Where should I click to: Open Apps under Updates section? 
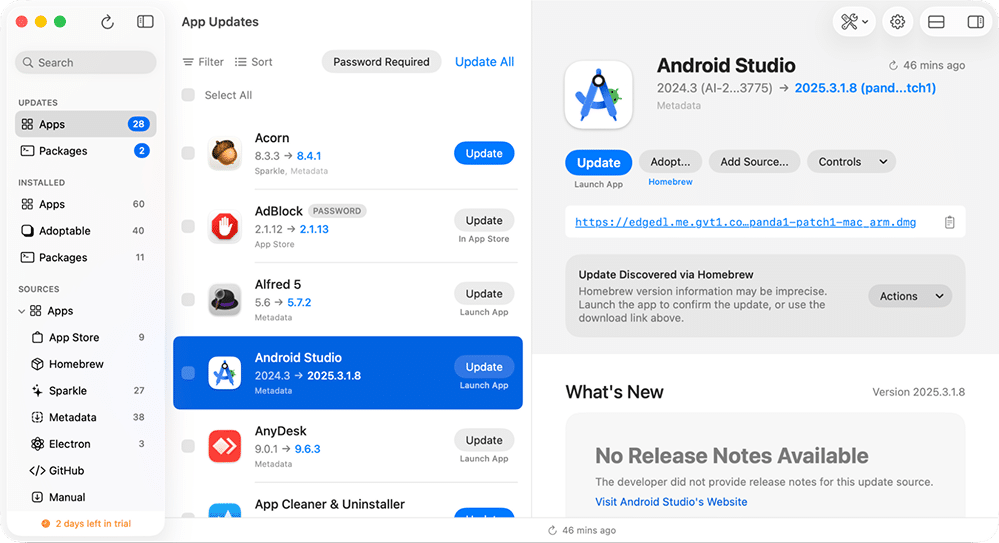coord(86,124)
